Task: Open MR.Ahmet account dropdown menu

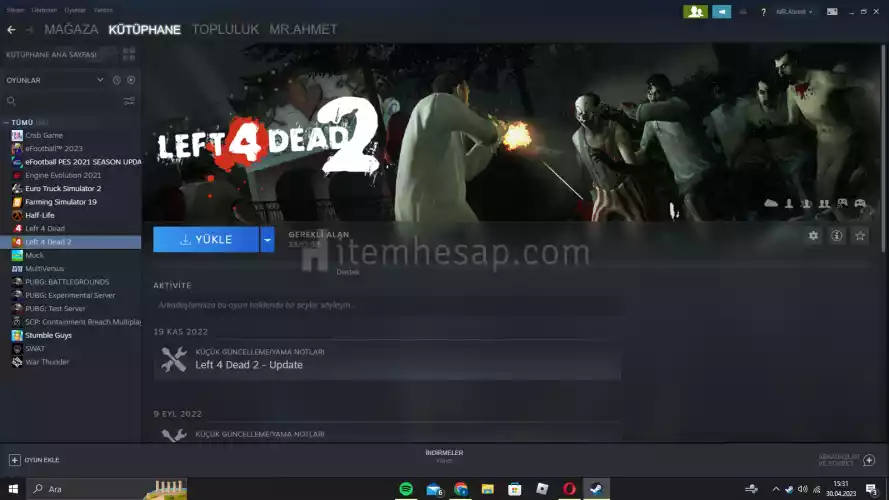Action: pyautogui.click(x=795, y=12)
